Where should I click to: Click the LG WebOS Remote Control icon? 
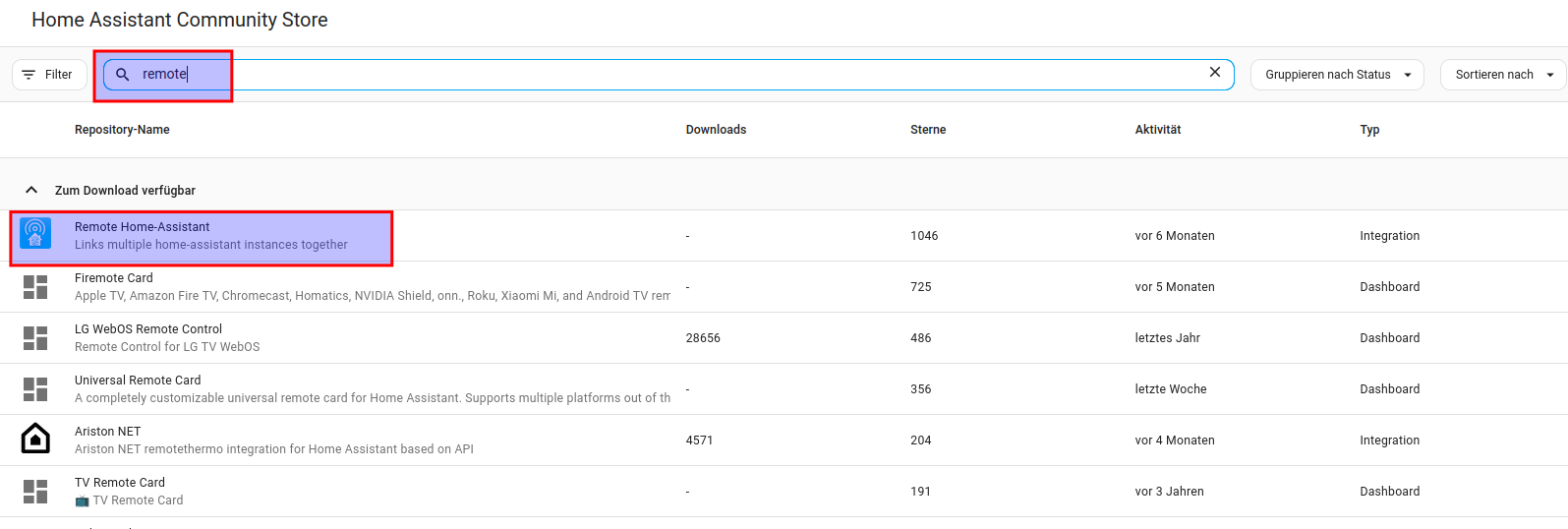coord(35,337)
